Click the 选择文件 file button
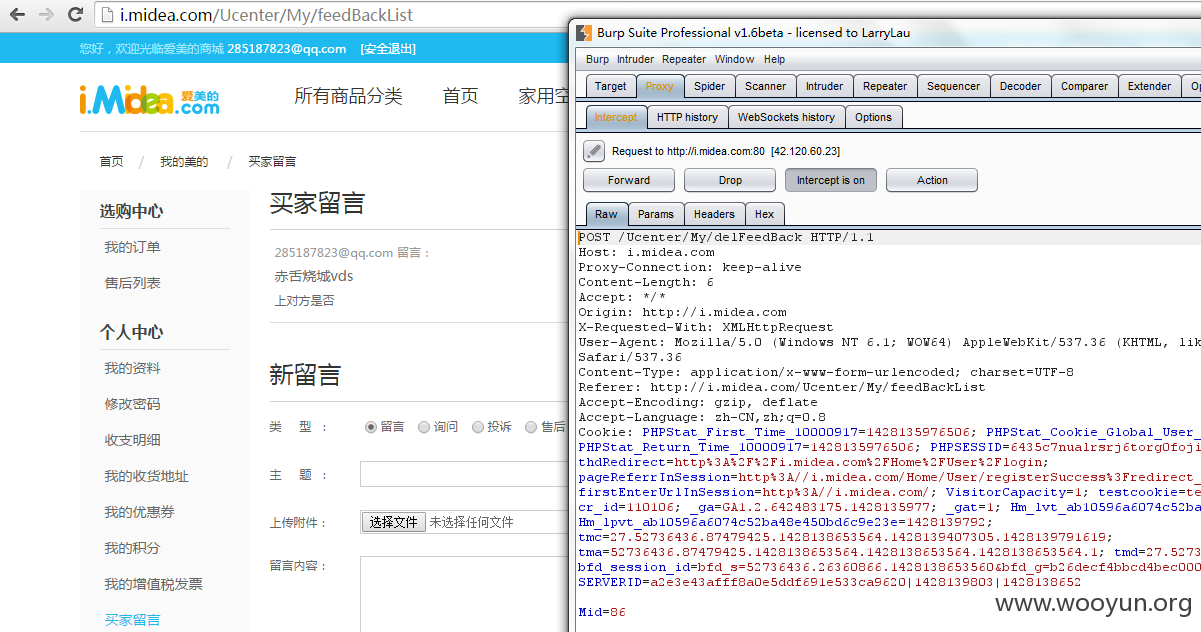1201x632 pixels. [393, 522]
